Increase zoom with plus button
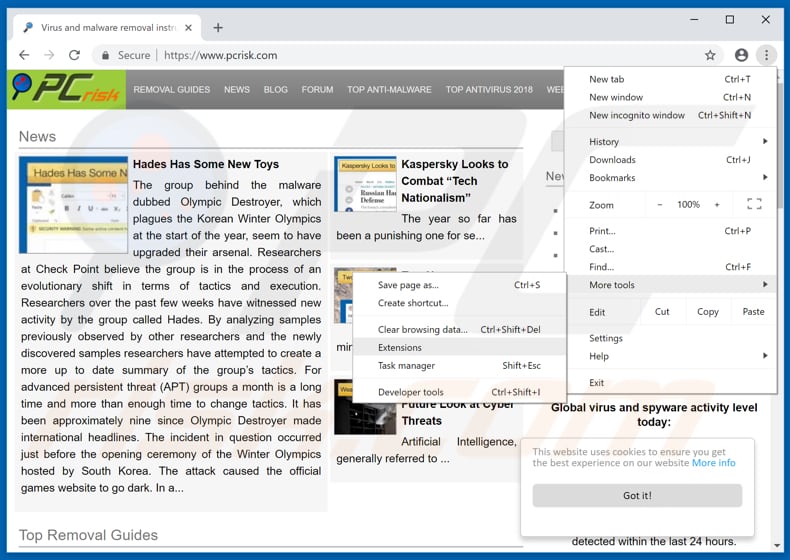Viewport: 790px width, 560px height. click(x=717, y=204)
